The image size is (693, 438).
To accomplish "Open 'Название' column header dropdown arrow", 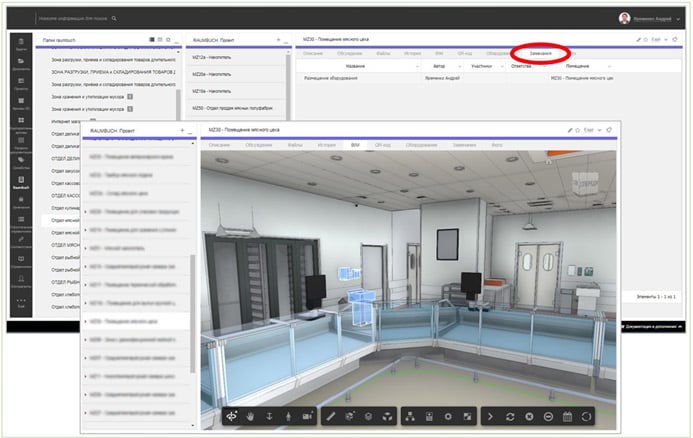I will (x=418, y=66).
